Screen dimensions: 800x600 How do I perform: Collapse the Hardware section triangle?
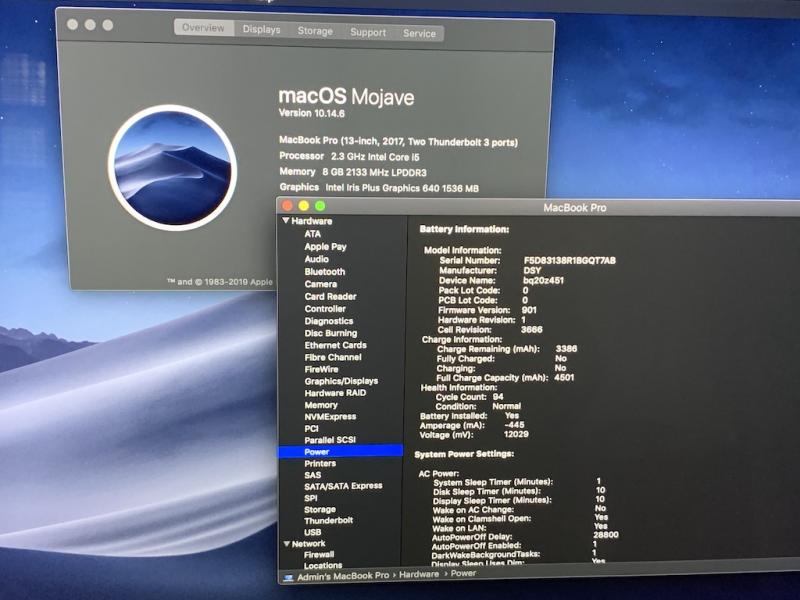pos(286,220)
